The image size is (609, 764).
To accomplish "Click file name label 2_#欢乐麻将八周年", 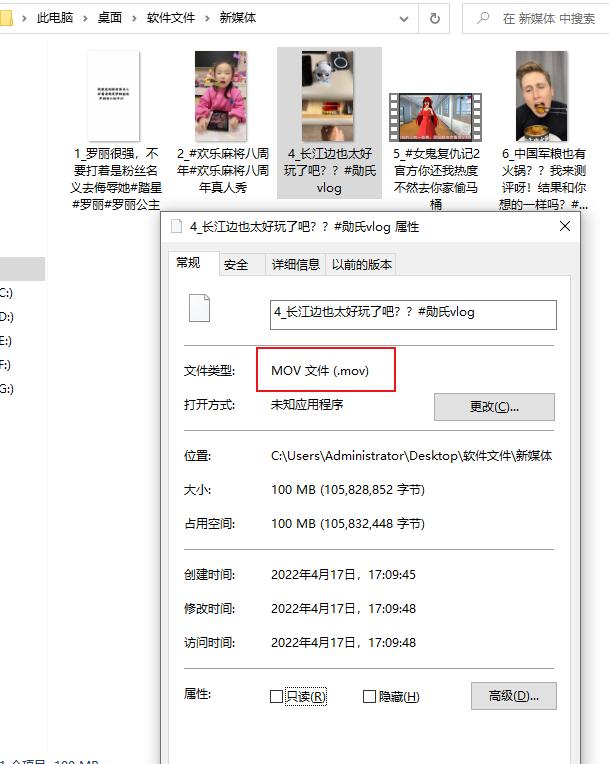I will [223, 171].
